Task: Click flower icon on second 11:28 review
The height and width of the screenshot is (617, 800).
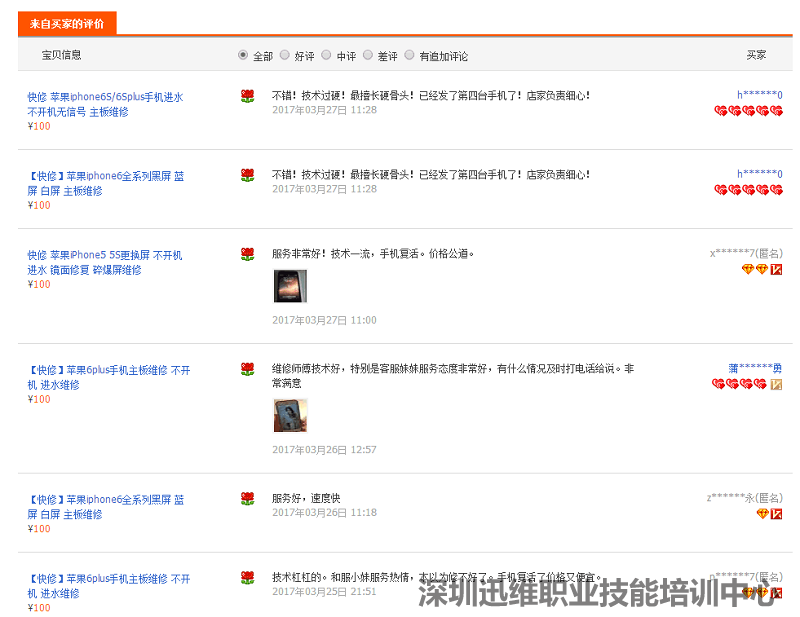Action: pyautogui.click(x=247, y=175)
